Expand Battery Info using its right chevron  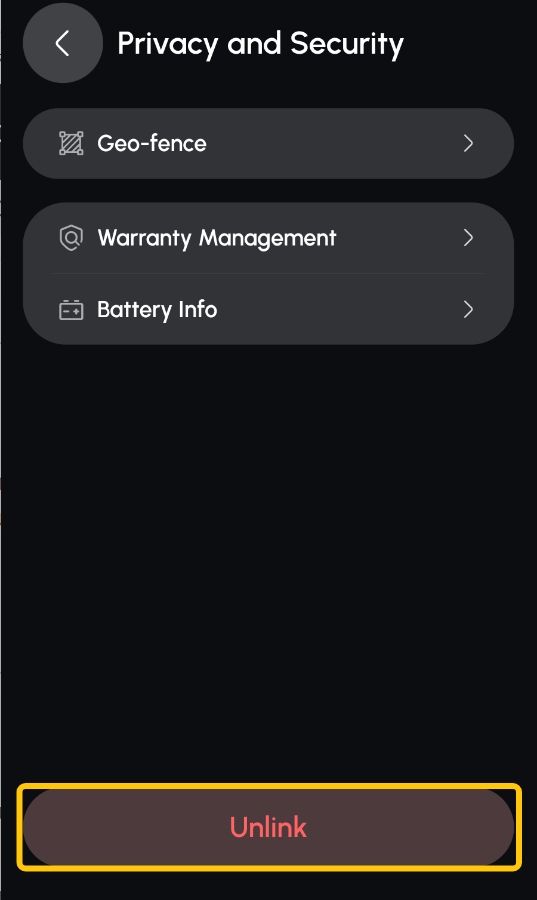point(469,309)
